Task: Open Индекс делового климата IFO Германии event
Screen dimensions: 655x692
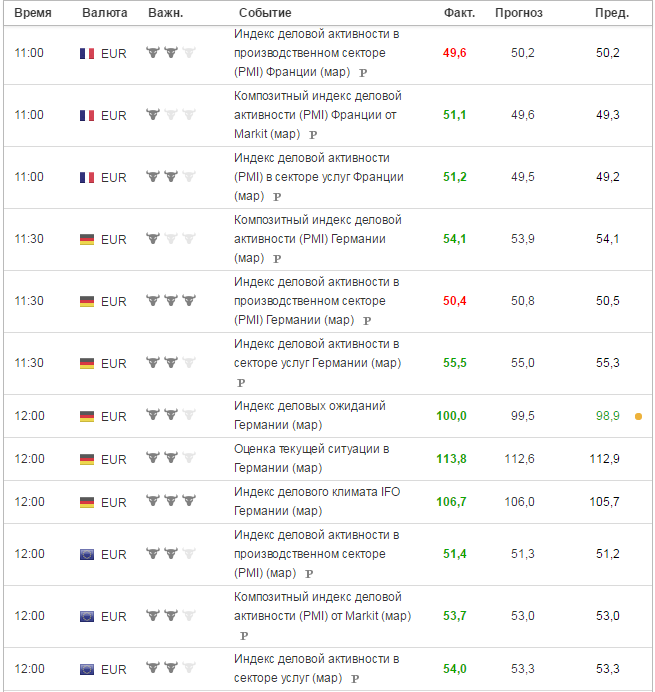Action: (x=317, y=501)
